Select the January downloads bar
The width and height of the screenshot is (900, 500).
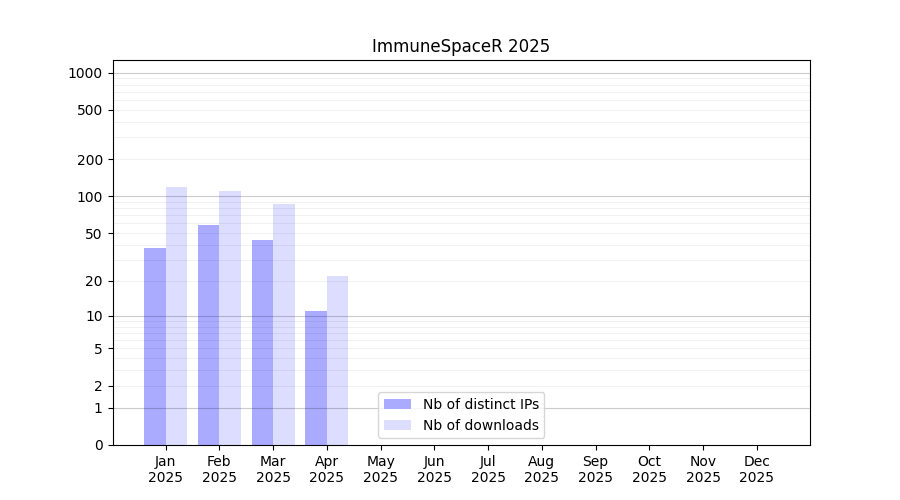coord(176,316)
